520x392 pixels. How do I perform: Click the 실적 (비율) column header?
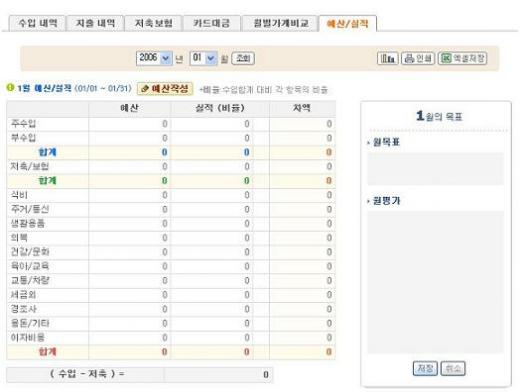(220, 108)
